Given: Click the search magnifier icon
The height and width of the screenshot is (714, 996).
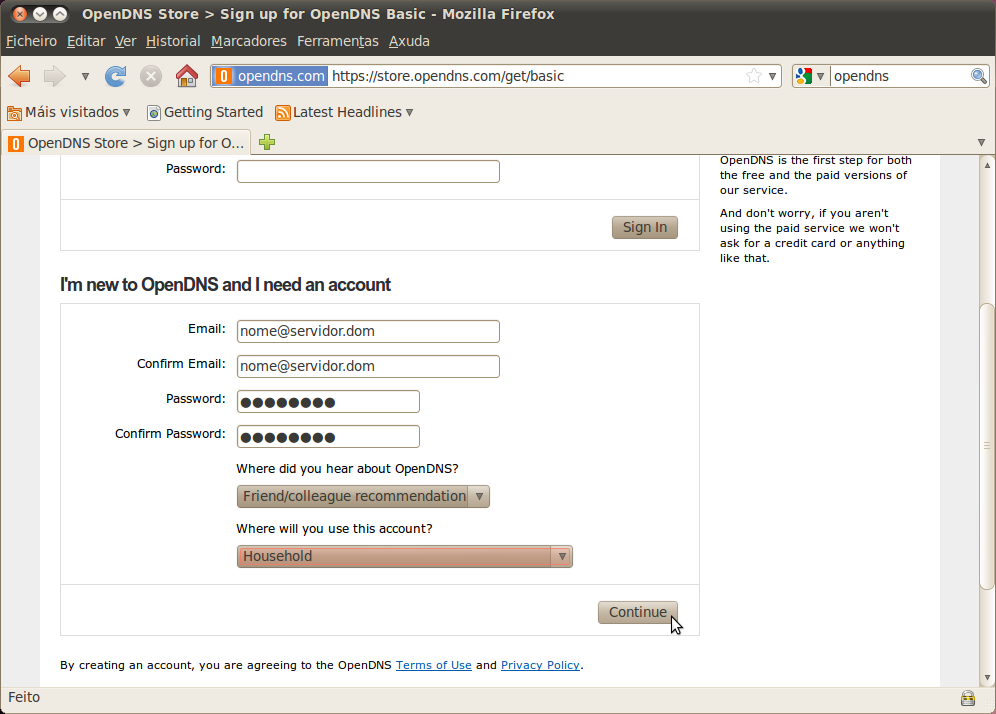Looking at the screenshot, I should coord(979,76).
